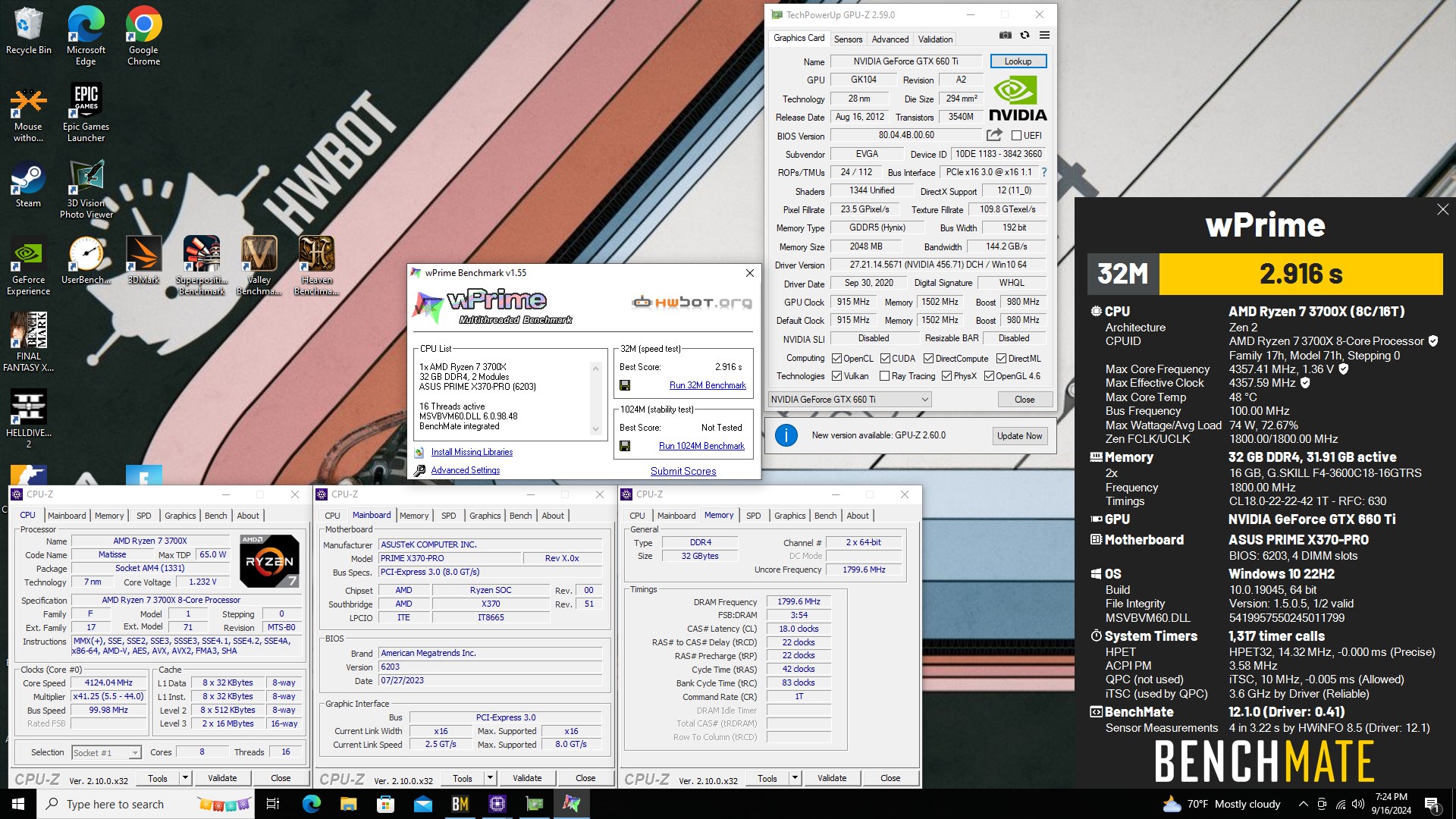Screen dimensions: 1456x819
Task: Expand Tools dropdown arrow in CPU-Z CPU window
Action: click(x=184, y=778)
